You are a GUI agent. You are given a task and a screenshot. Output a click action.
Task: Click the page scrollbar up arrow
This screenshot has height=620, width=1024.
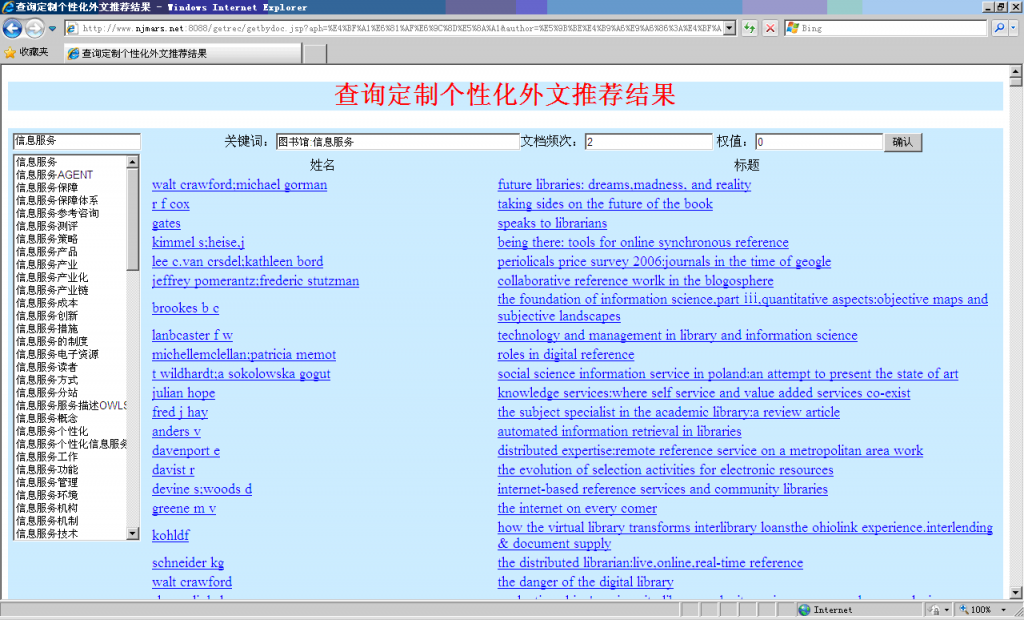pyautogui.click(x=1016, y=71)
